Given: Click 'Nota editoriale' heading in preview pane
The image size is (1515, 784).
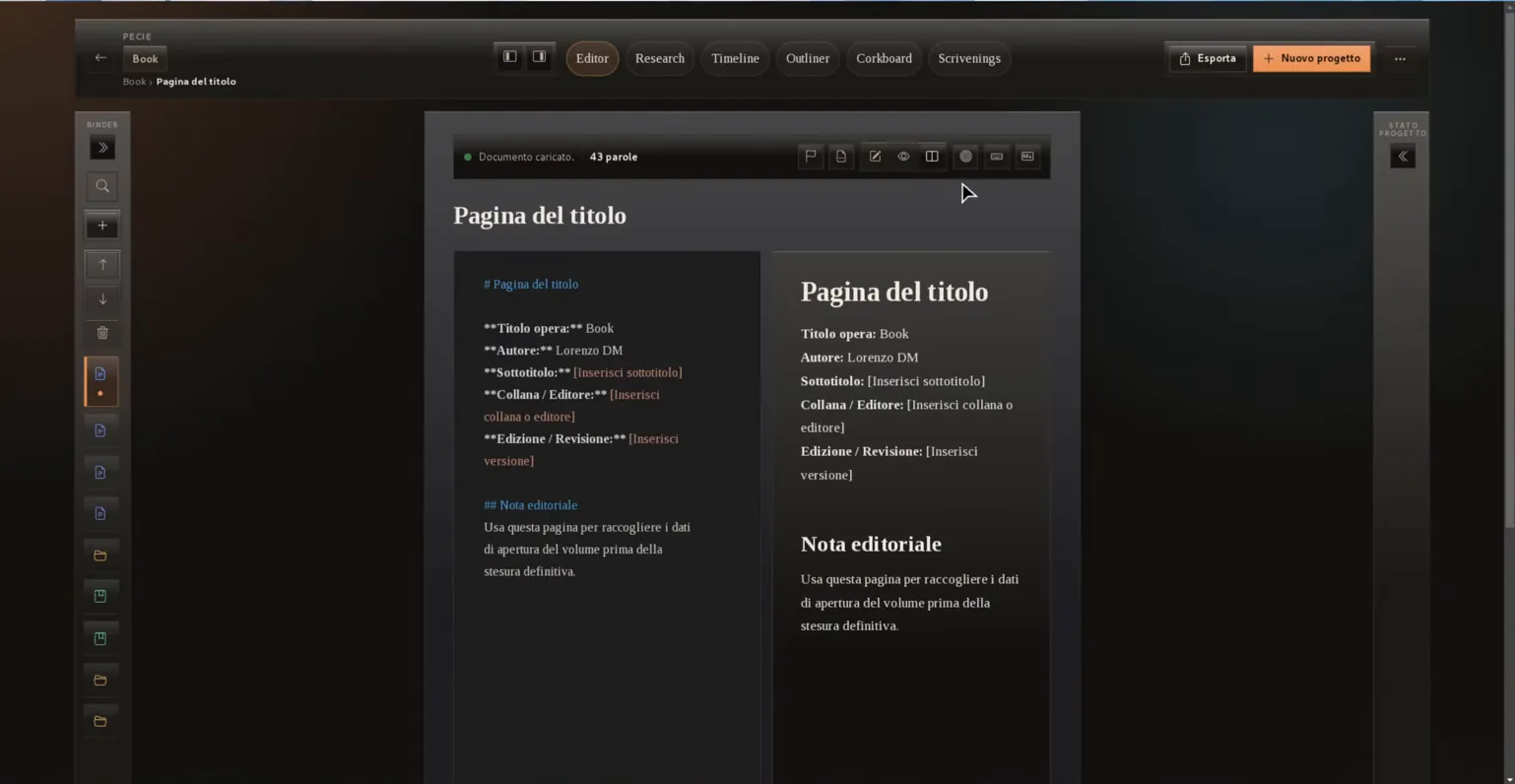Looking at the screenshot, I should [871, 544].
